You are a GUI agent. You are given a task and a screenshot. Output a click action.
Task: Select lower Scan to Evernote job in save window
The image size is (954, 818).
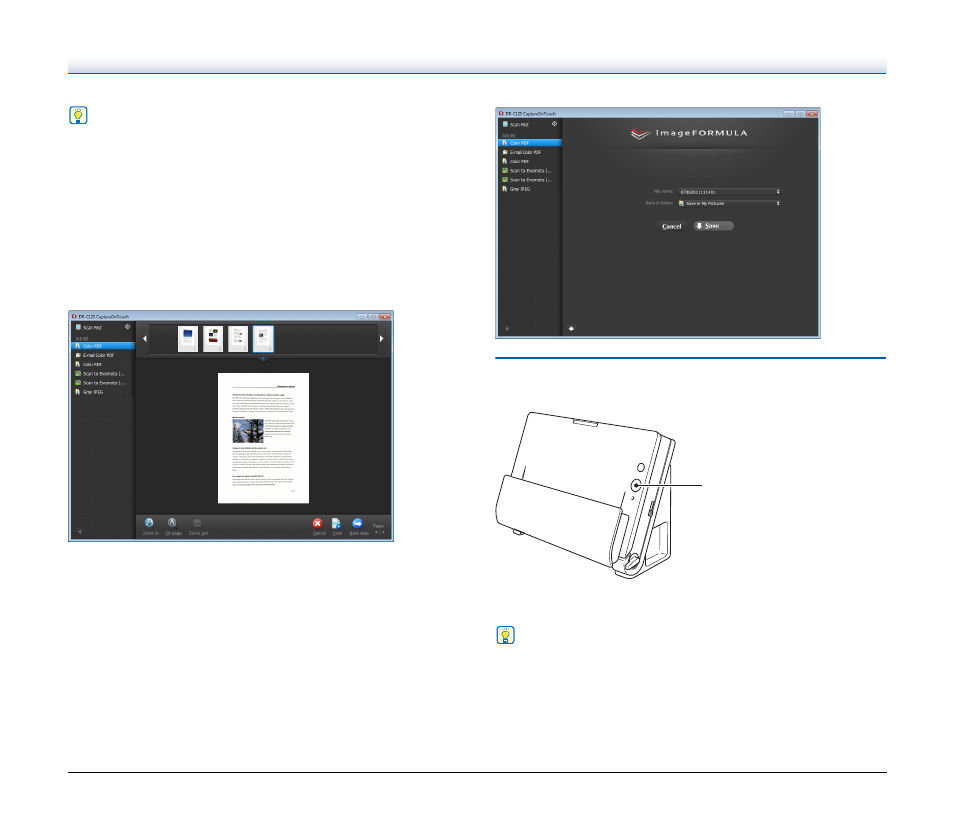click(x=530, y=180)
